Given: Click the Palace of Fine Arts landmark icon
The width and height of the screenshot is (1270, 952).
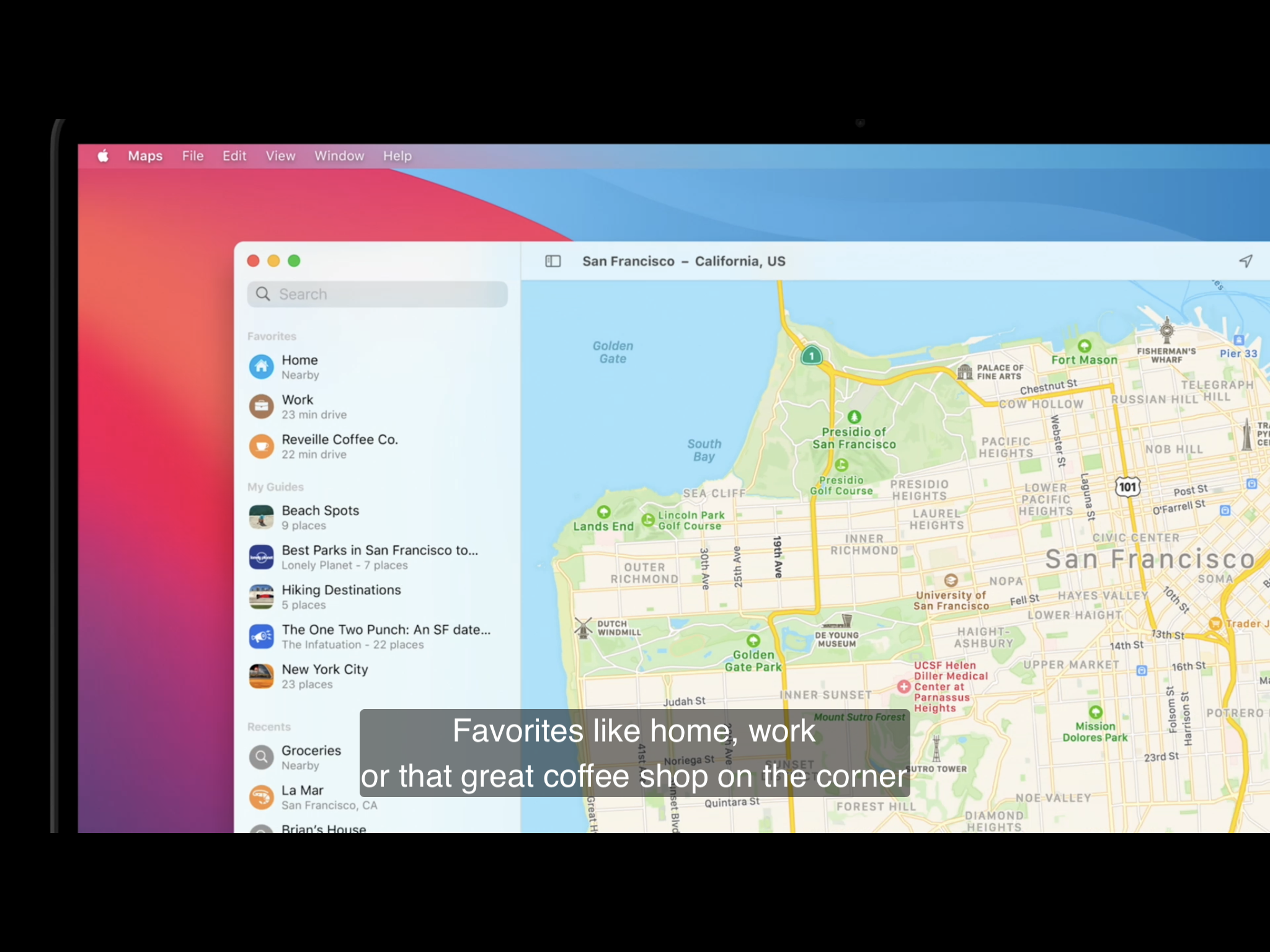Looking at the screenshot, I should [x=965, y=372].
